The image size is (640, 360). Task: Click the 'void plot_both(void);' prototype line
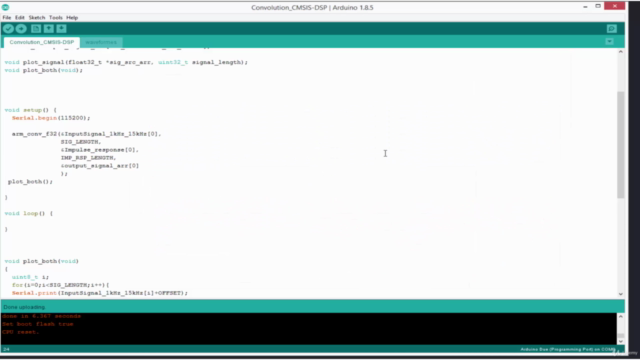pyautogui.click(x=43, y=70)
